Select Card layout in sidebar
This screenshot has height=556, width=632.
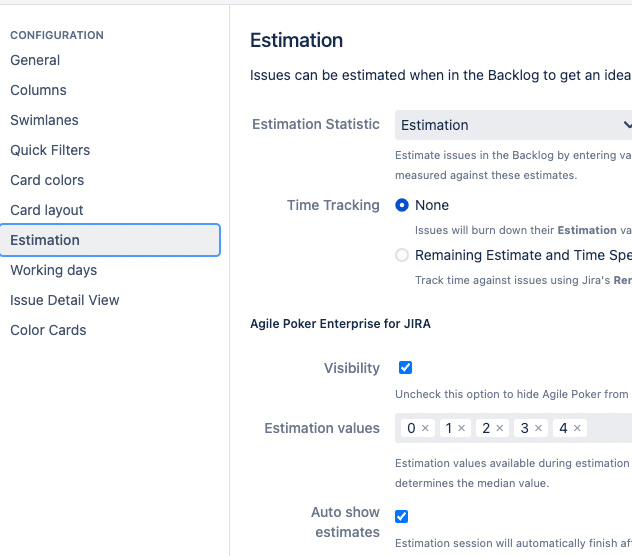(47, 210)
